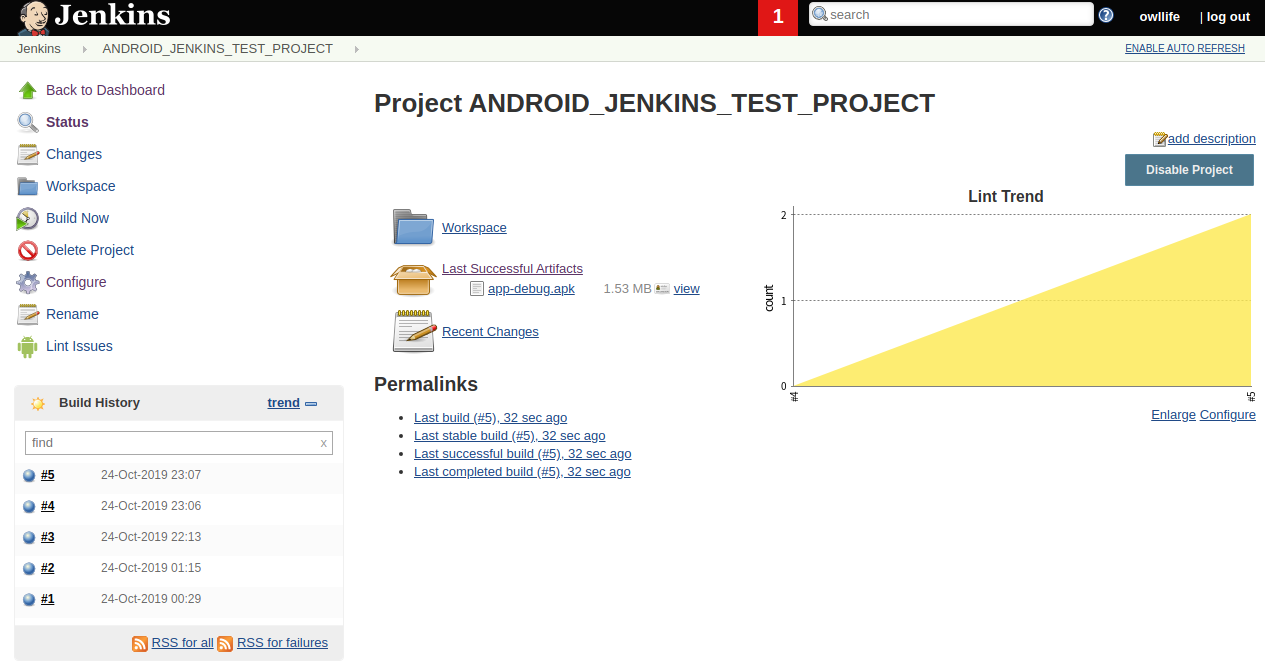Click the large Workspace folder icon in main panel
The height and width of the screenshot is (668, 1265).
pyautogui.click(x=413, y=227)
